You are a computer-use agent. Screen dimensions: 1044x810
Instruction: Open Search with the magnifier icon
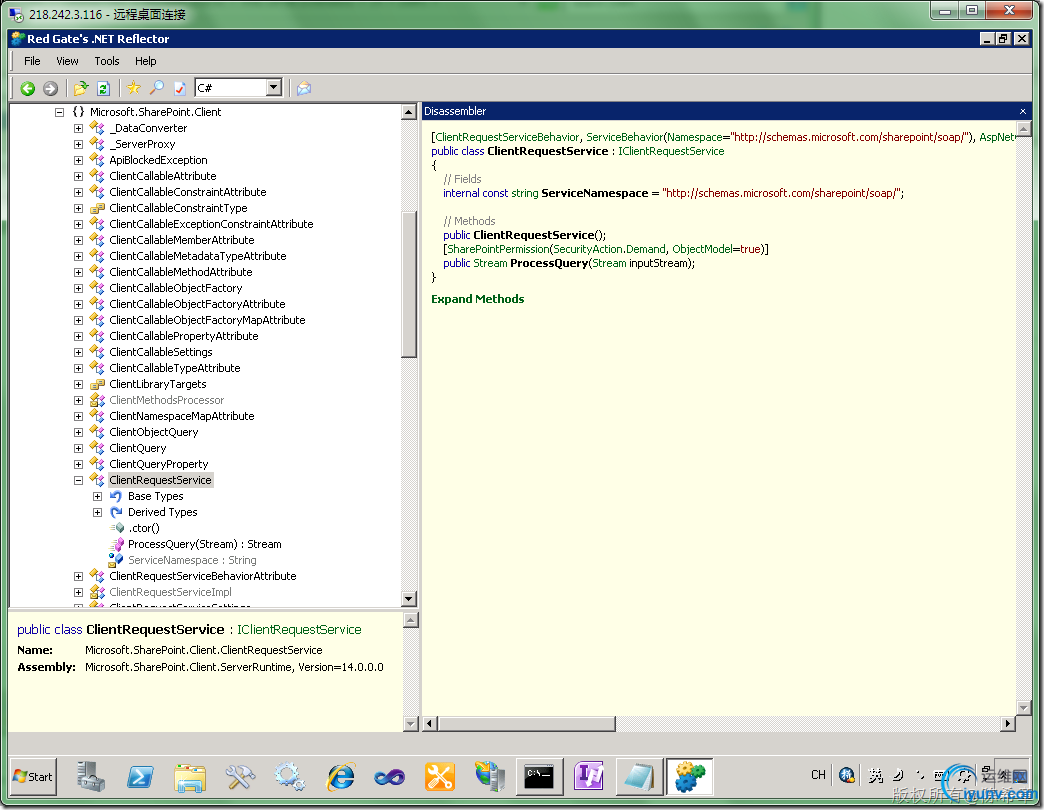[x=157, y=88]
